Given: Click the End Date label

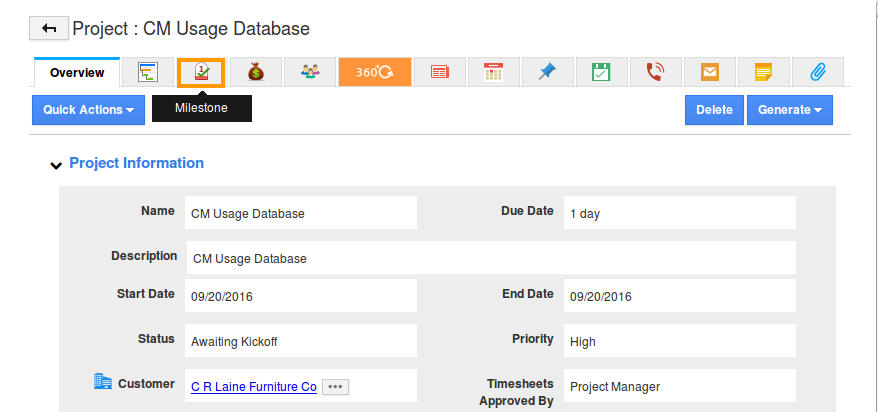Looking at the screenshot, I should (528, 294).
